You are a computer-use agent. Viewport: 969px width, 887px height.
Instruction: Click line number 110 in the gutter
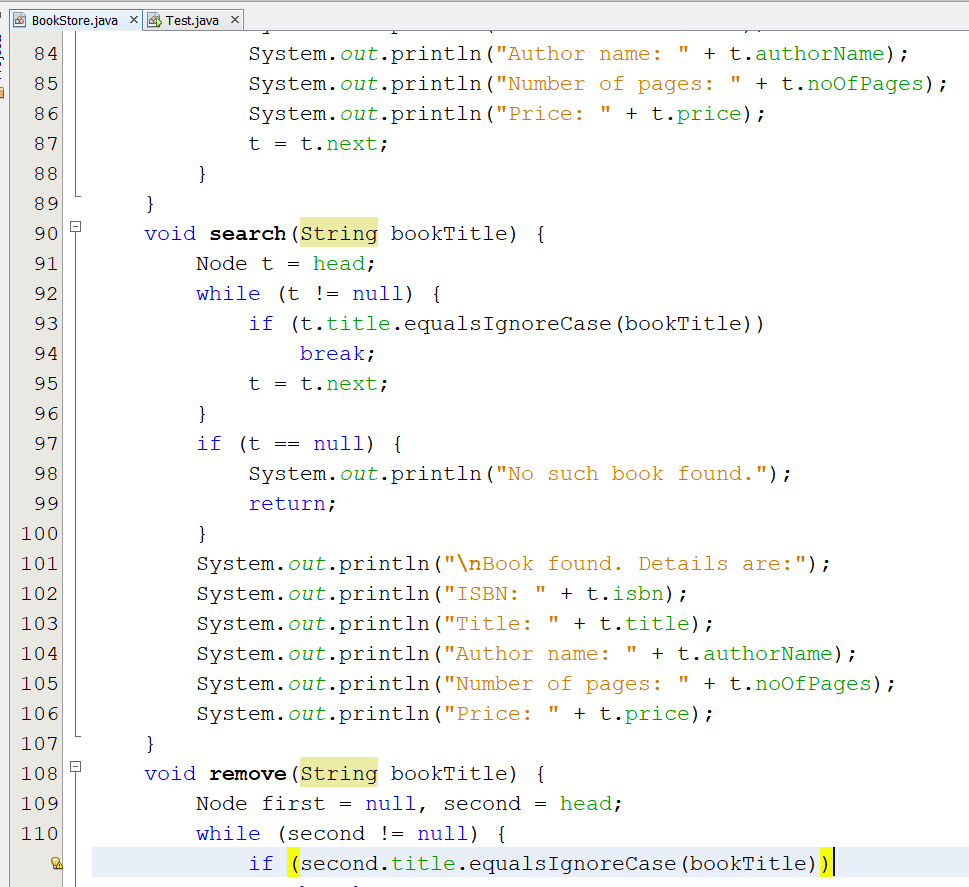[x=40, y=833]
